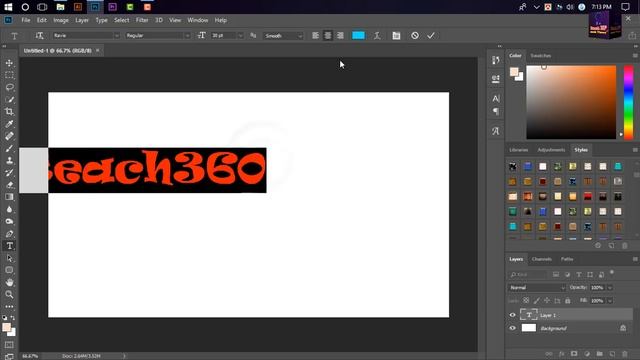This screenshot has width=640, height=360.
Task: Open the font style Regular dropdown
Action: click(187, 36)
